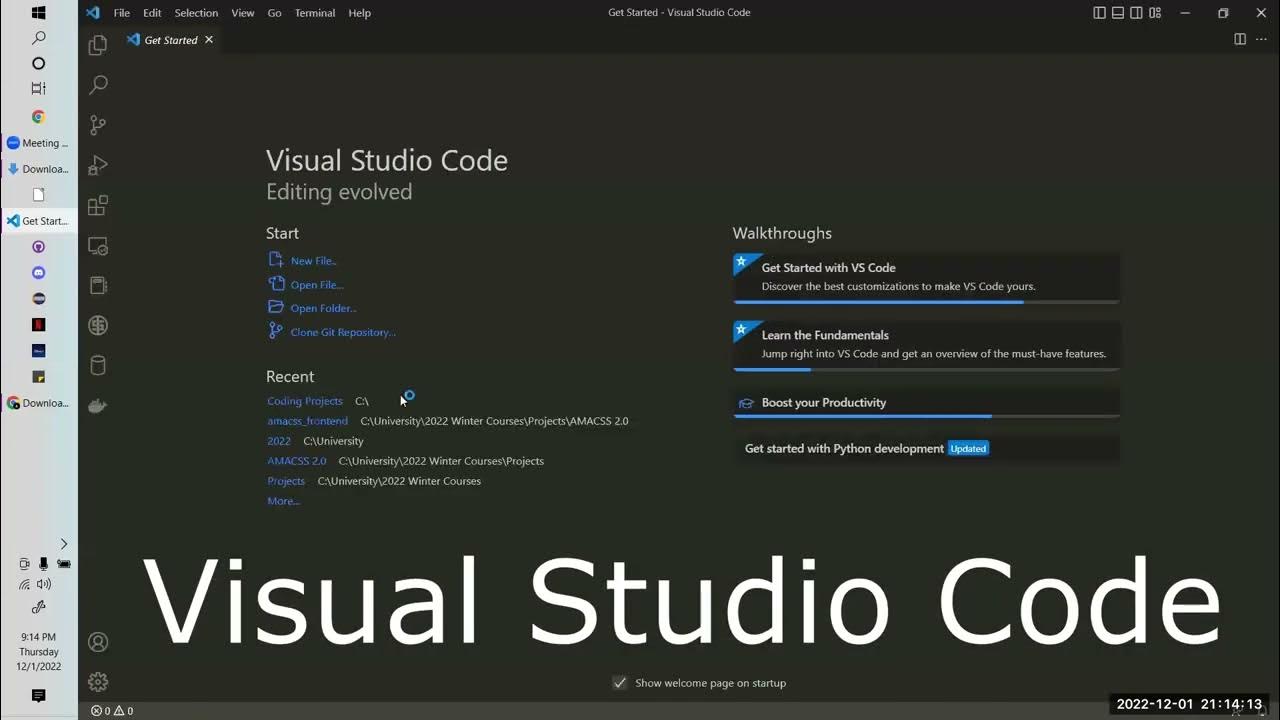
Task: Click the VS Code logo in title bar
Action: [x=93, y=13]
